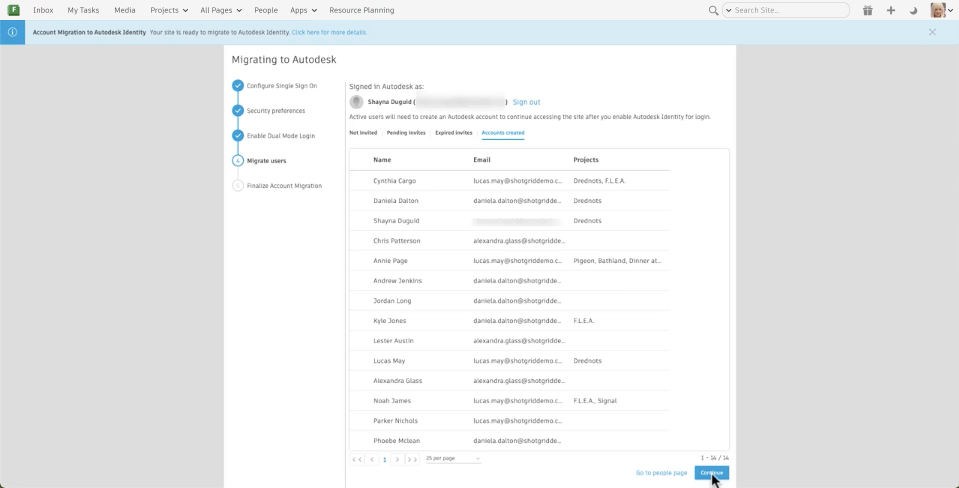Screen dimensions: 959x488
Task: Click 'Pigeon, Bathland, Dinner at...' projects cell
Action: tap(617, 261)
